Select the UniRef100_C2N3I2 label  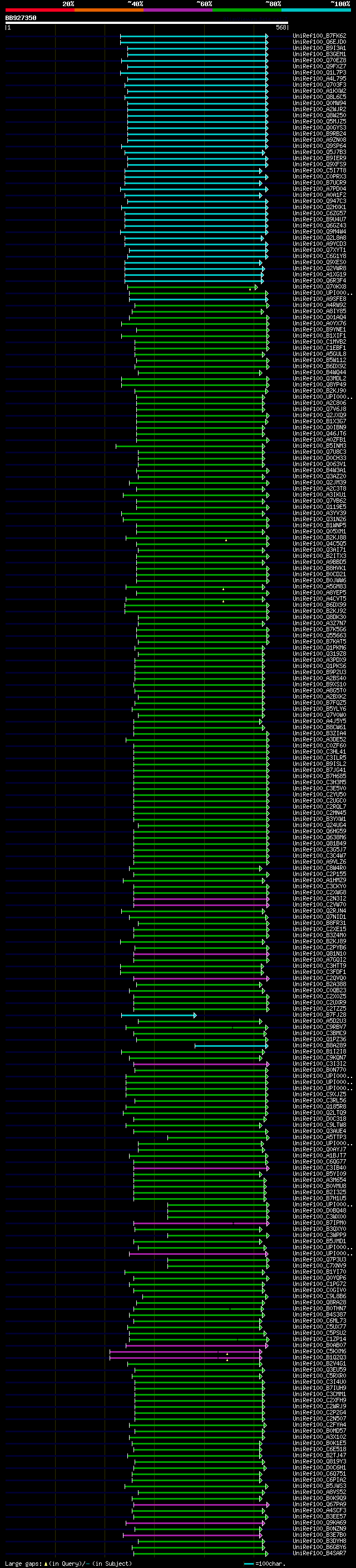[x=319, y=898]
